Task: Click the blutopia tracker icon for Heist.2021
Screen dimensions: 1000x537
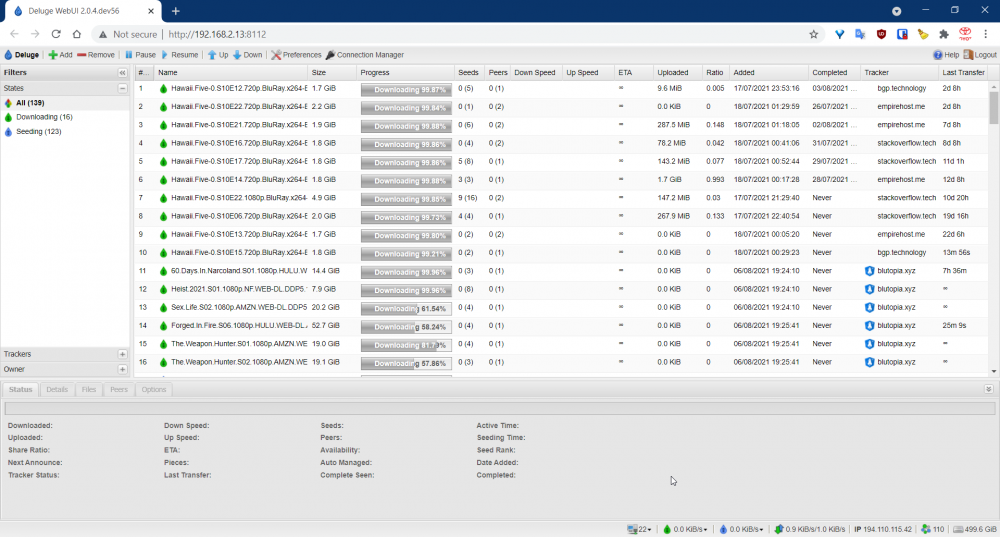Action: click(x=869, y=290)
